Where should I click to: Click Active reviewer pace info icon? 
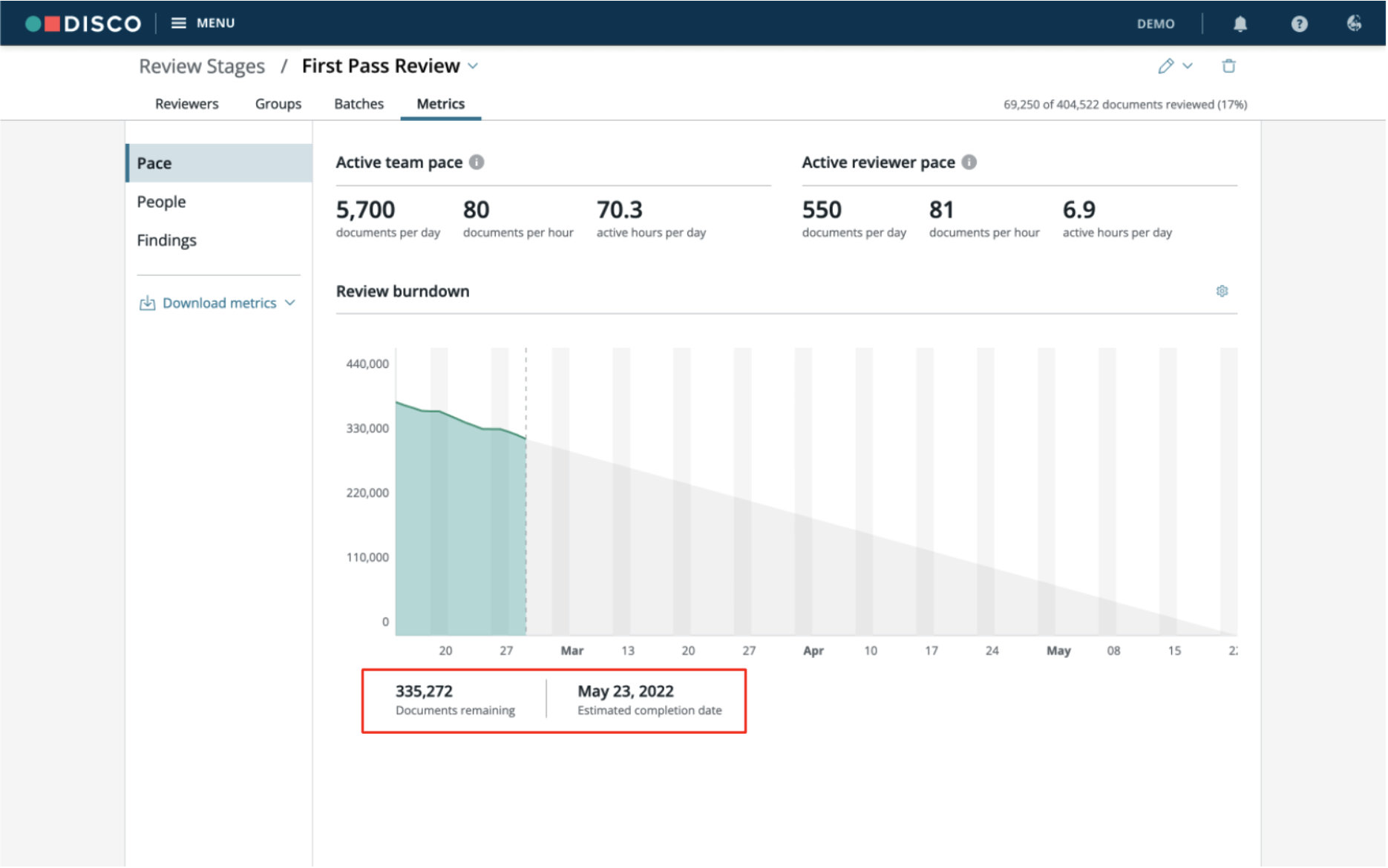click(x=971, y=162)
